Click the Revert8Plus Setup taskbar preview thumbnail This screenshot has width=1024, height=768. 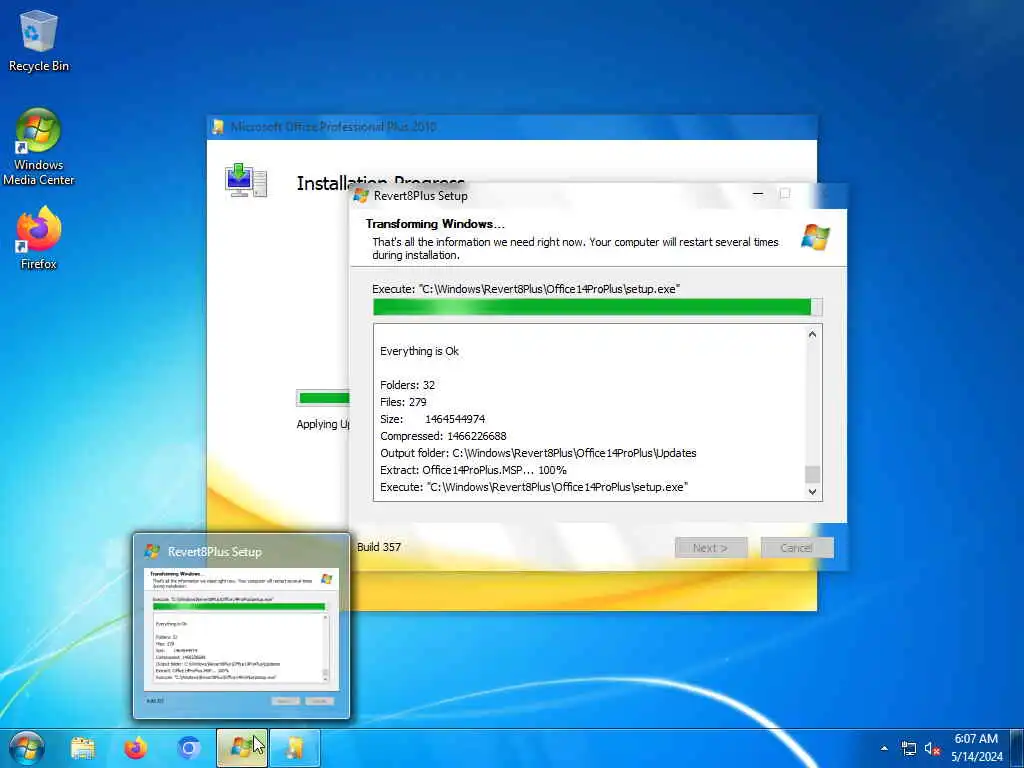click(x=242, y=626)
